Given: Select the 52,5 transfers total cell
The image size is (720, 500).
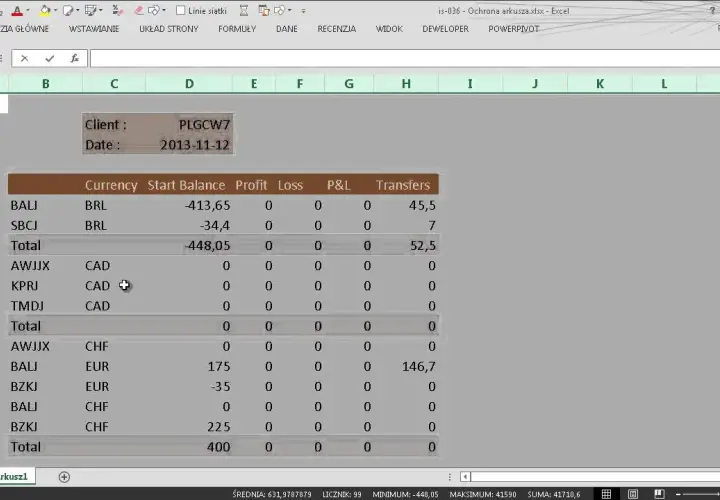Looking at the screenshot, I should click(406, 245).
